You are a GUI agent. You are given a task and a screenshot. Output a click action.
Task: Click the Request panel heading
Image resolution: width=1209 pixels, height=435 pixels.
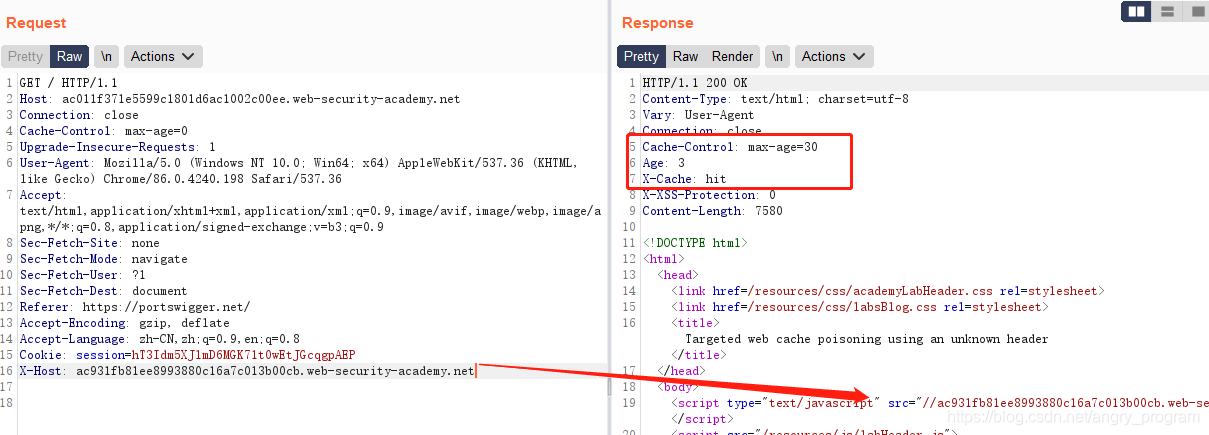coord(36,22)
